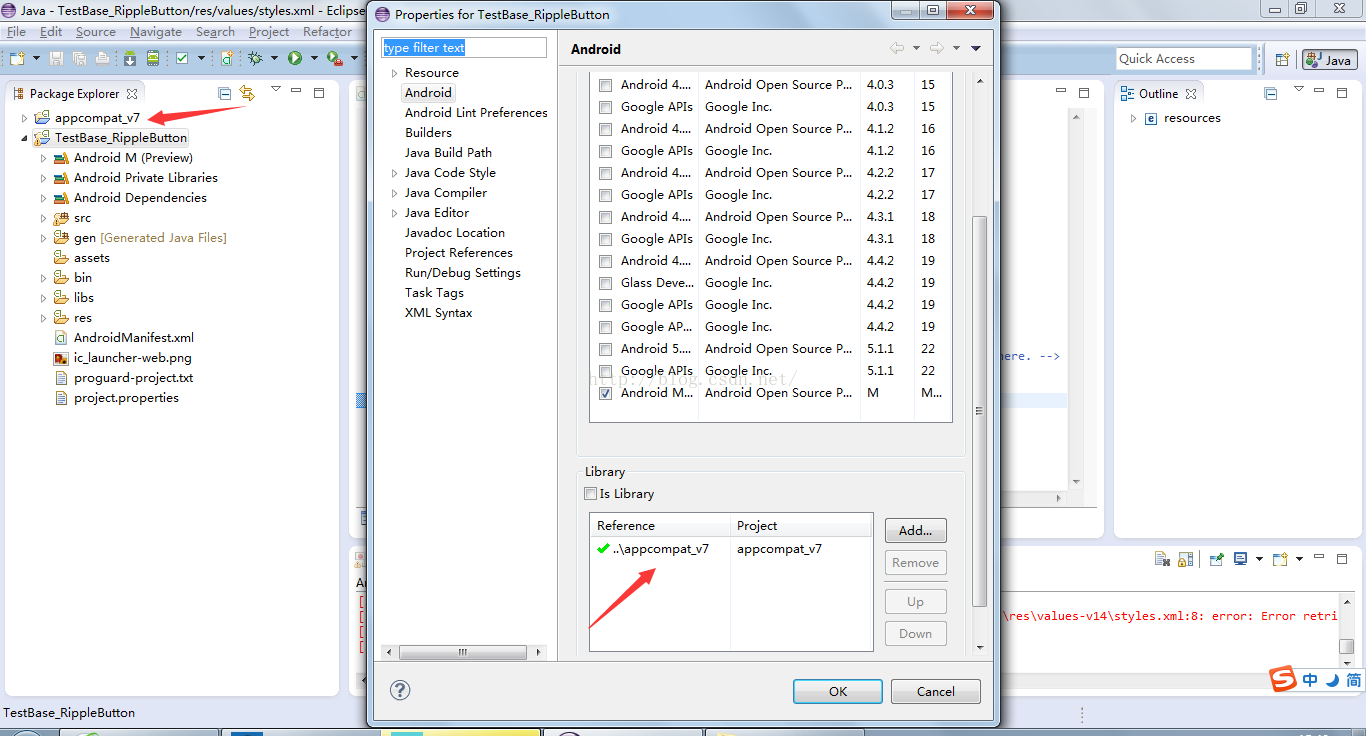Expand the Java Editor node
The height and width of the screenshot is (736, 1366).
click(x=395, y=213)
